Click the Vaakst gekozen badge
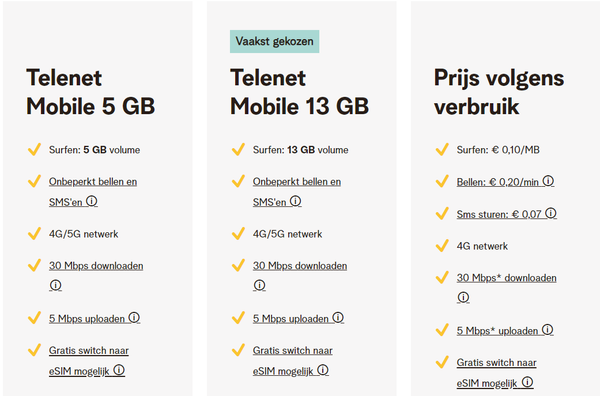The height and width of the screenshot is (396, 600). click(274, 41)
